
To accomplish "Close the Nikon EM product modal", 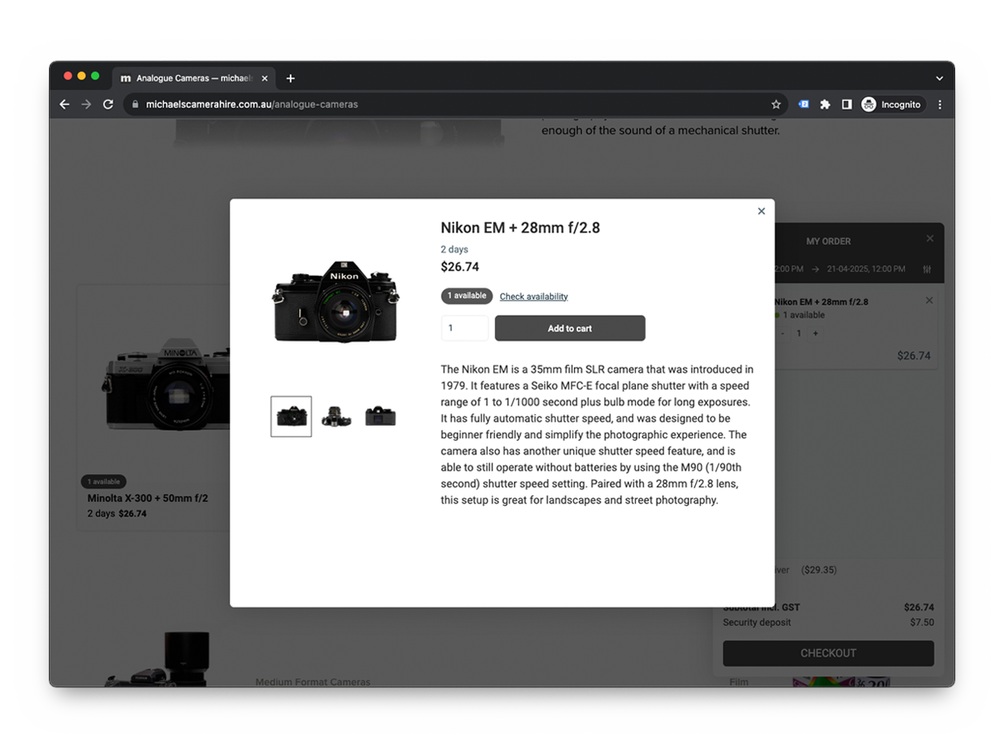I will point(761,211).
